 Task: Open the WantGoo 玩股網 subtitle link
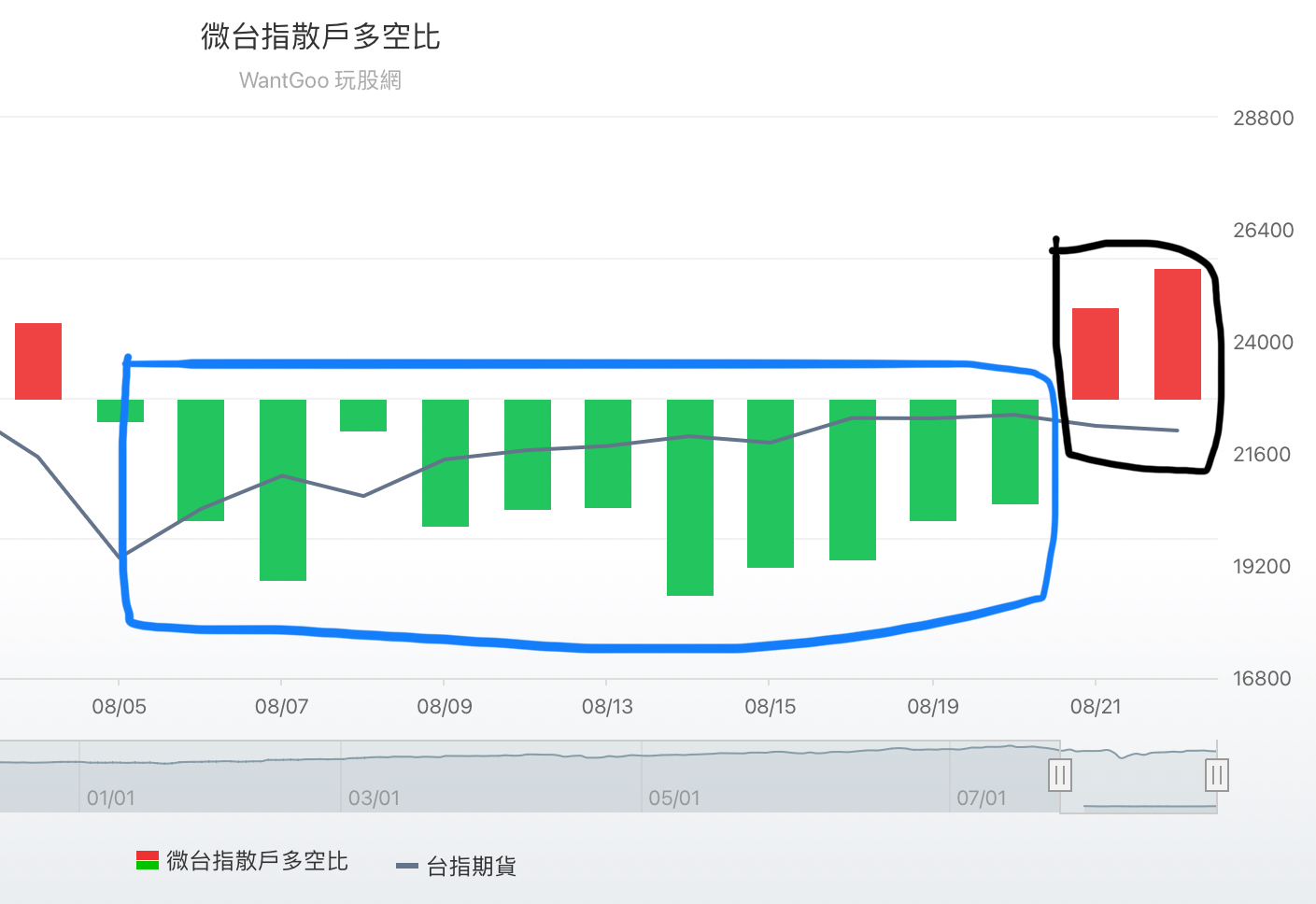(320, 80)
